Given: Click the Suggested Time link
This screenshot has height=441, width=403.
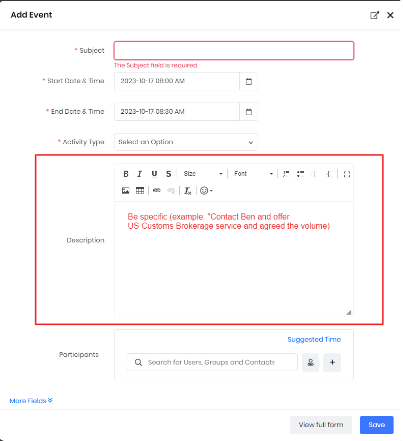Looking at the screenshot, I should click(x=314, y=339).
